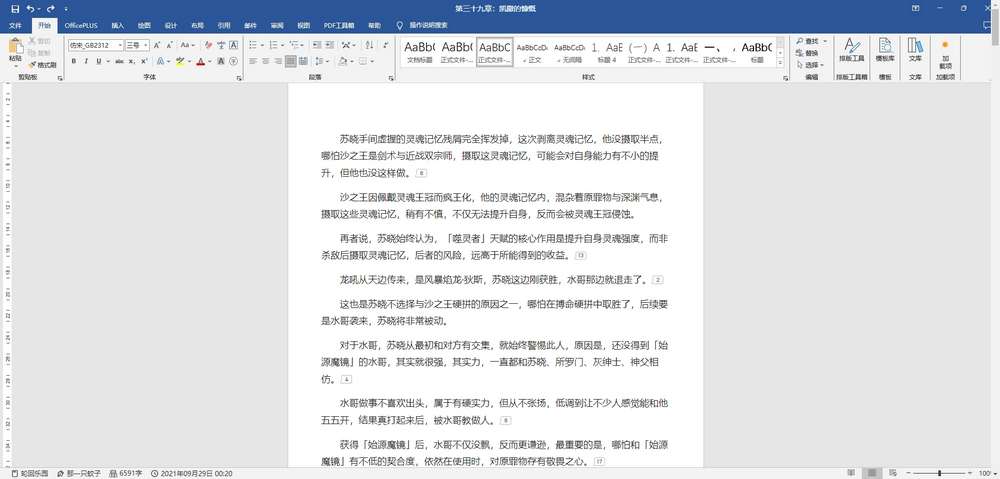Increase paragraph indent
The width and height of the screenshot is (1000, 479).
[x=328, y=45]
